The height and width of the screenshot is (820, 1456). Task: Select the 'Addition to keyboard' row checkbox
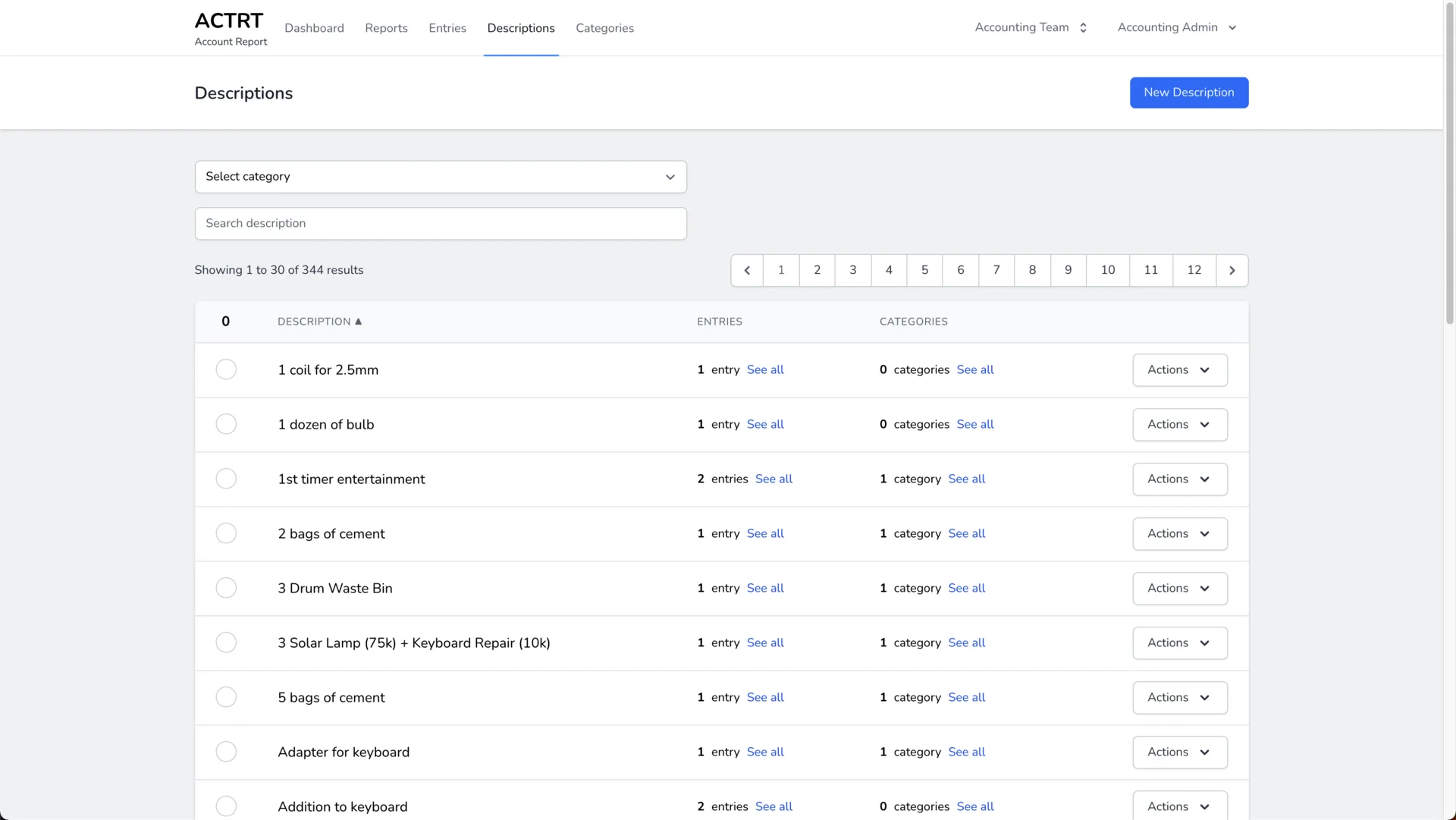tap(226, 806)
